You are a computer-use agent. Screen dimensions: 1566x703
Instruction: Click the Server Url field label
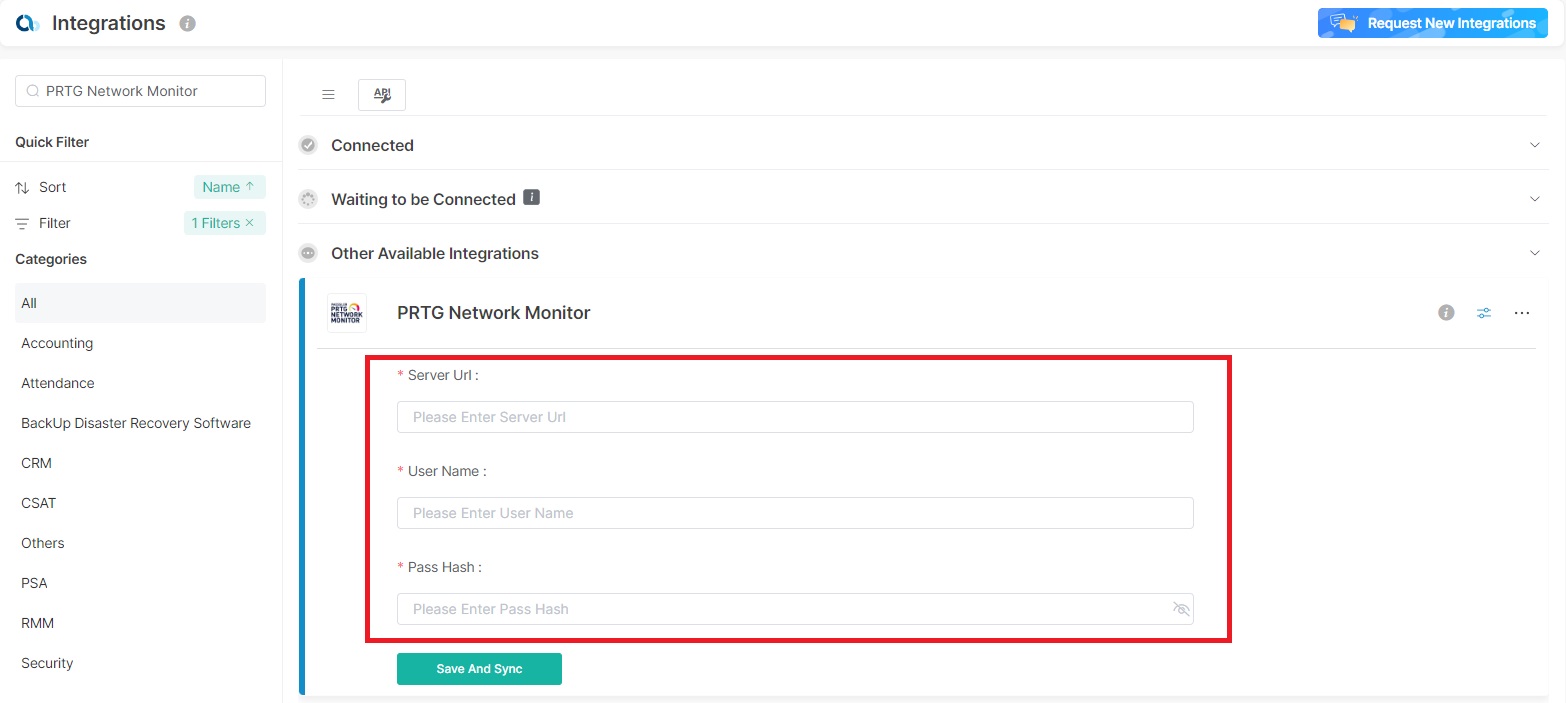(x=438, y=375)
